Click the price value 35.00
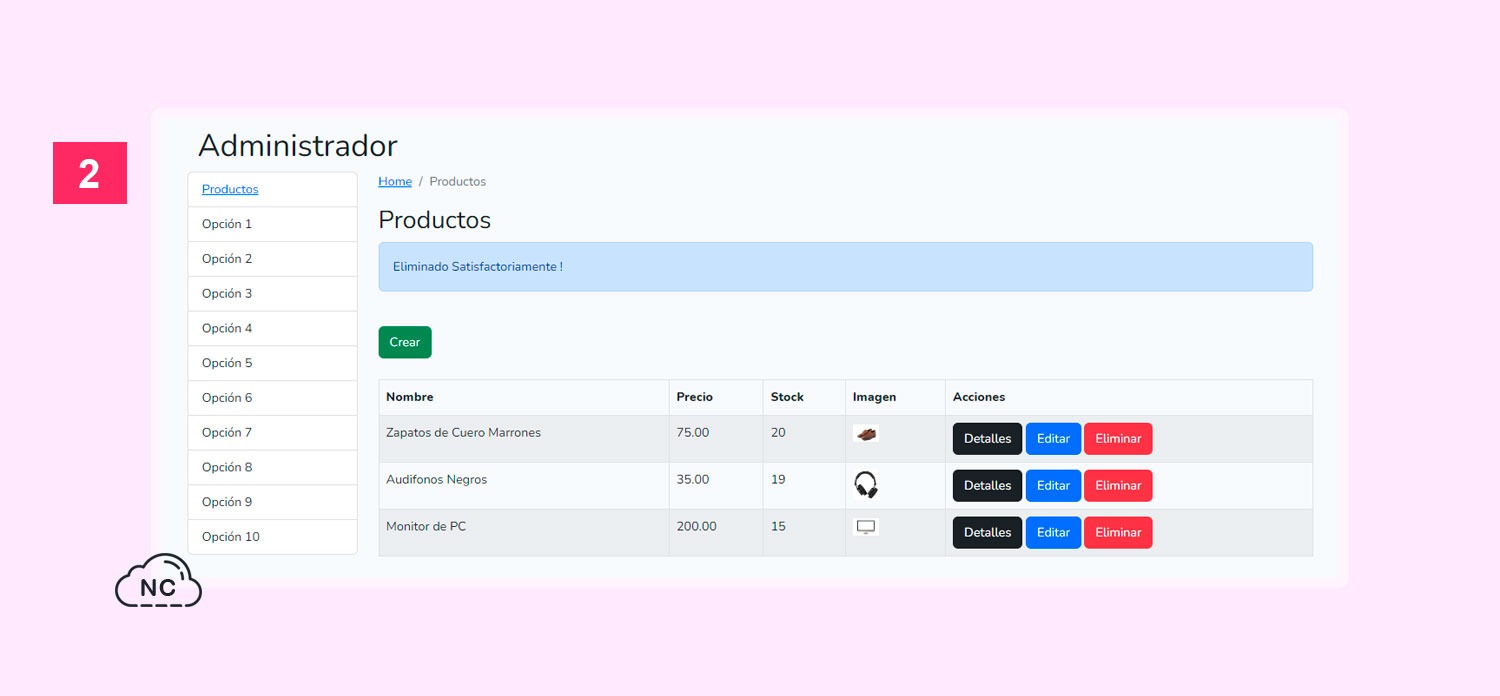Viewport: 1500px width, 696px height. tap(693, 480)
